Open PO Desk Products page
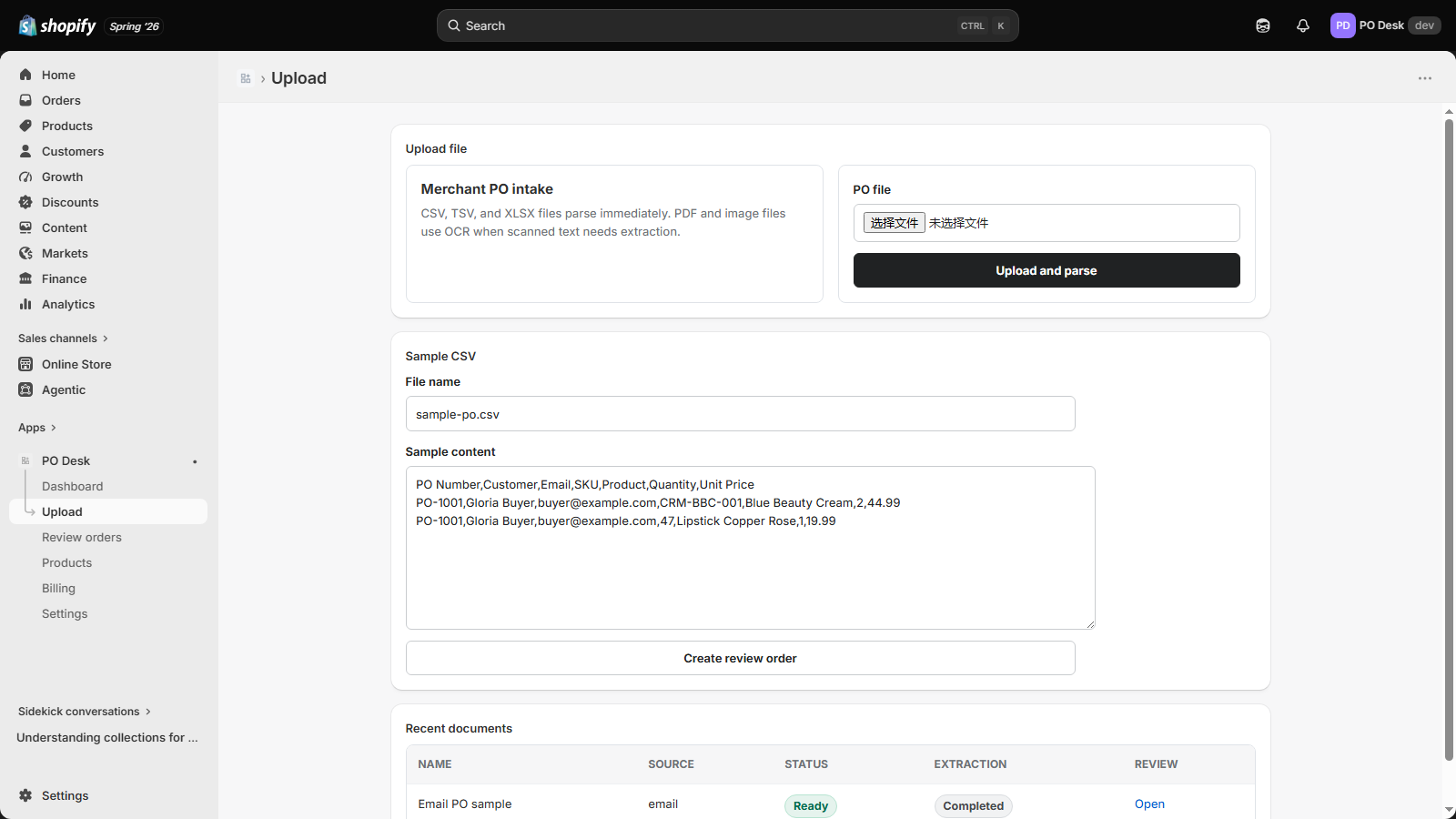The height and width of the screenshot is (819, 1456). 66,562
